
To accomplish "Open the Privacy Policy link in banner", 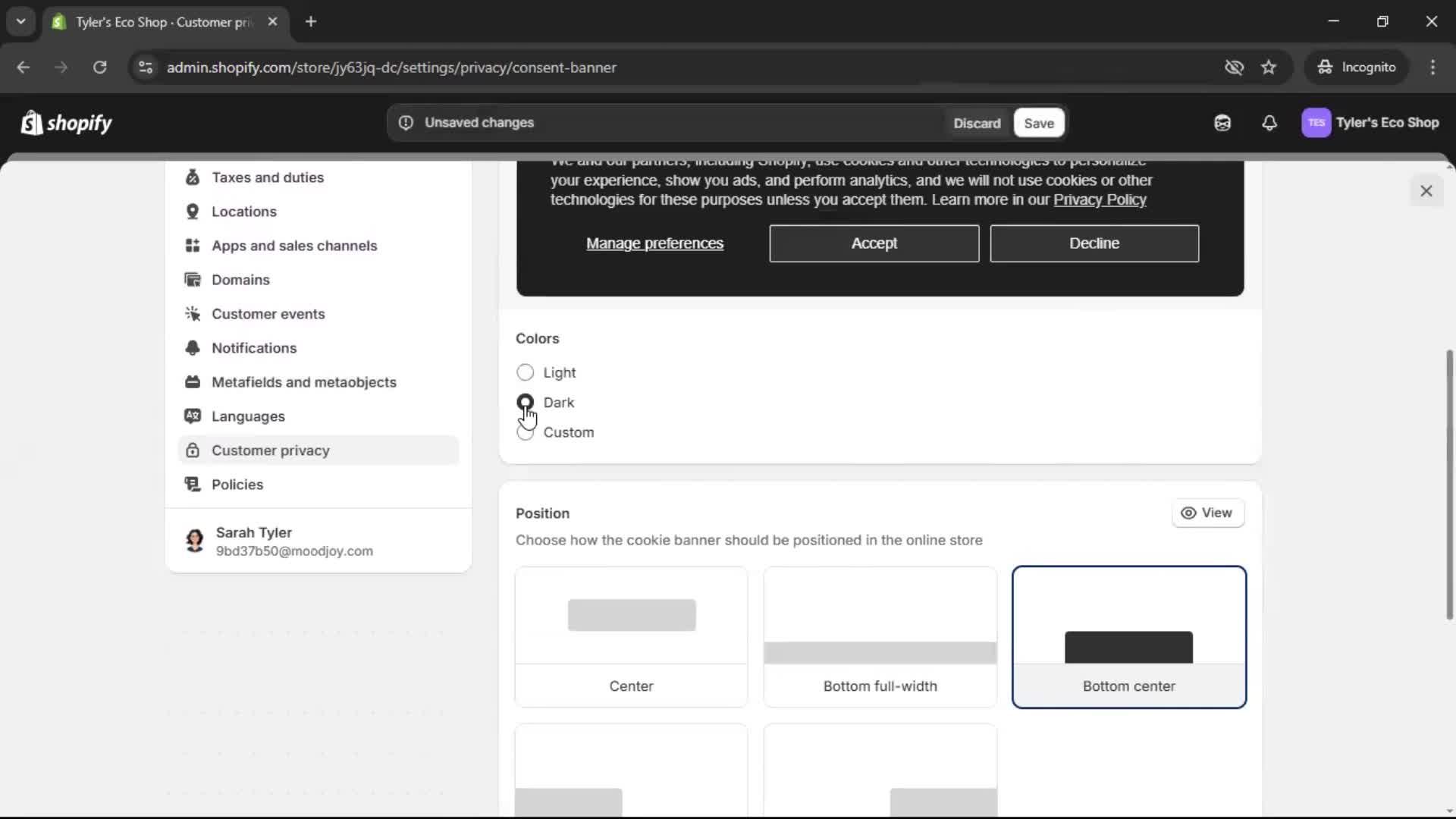I will click(x=1100, y=200).
